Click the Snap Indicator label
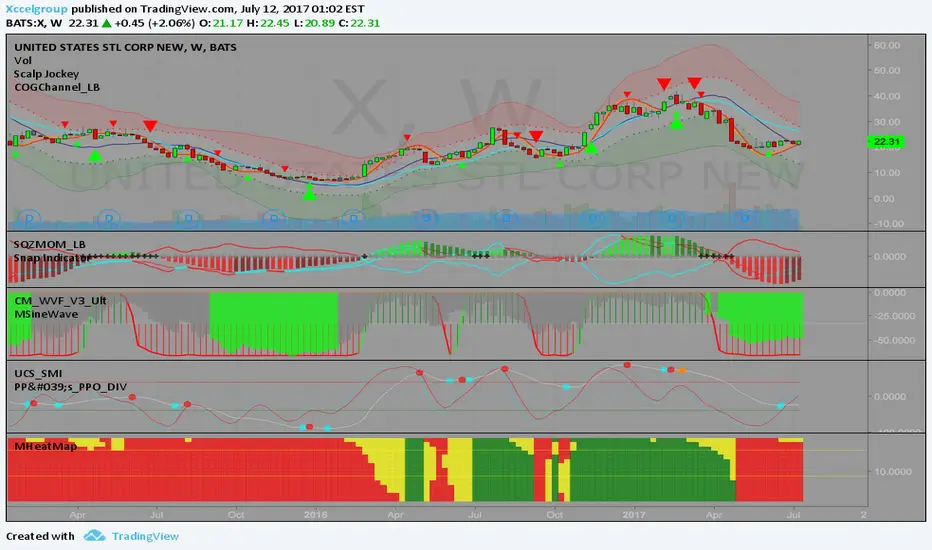 click(x=52, y=258)
